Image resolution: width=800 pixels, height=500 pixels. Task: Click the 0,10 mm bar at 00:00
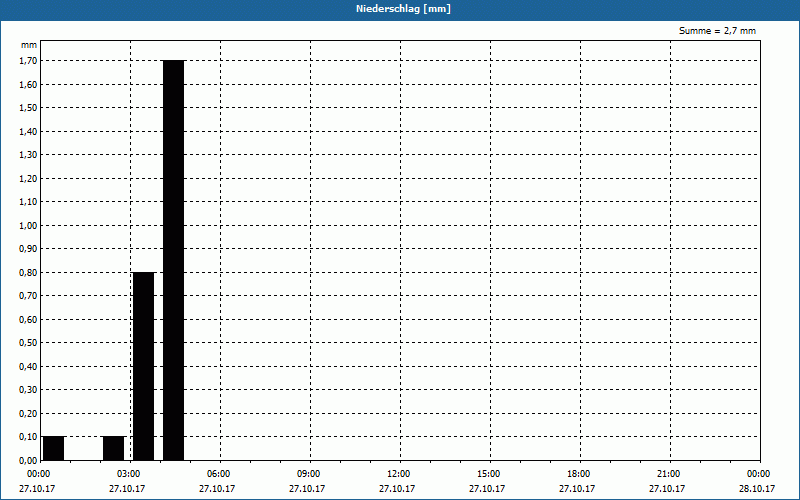point(54,448)
